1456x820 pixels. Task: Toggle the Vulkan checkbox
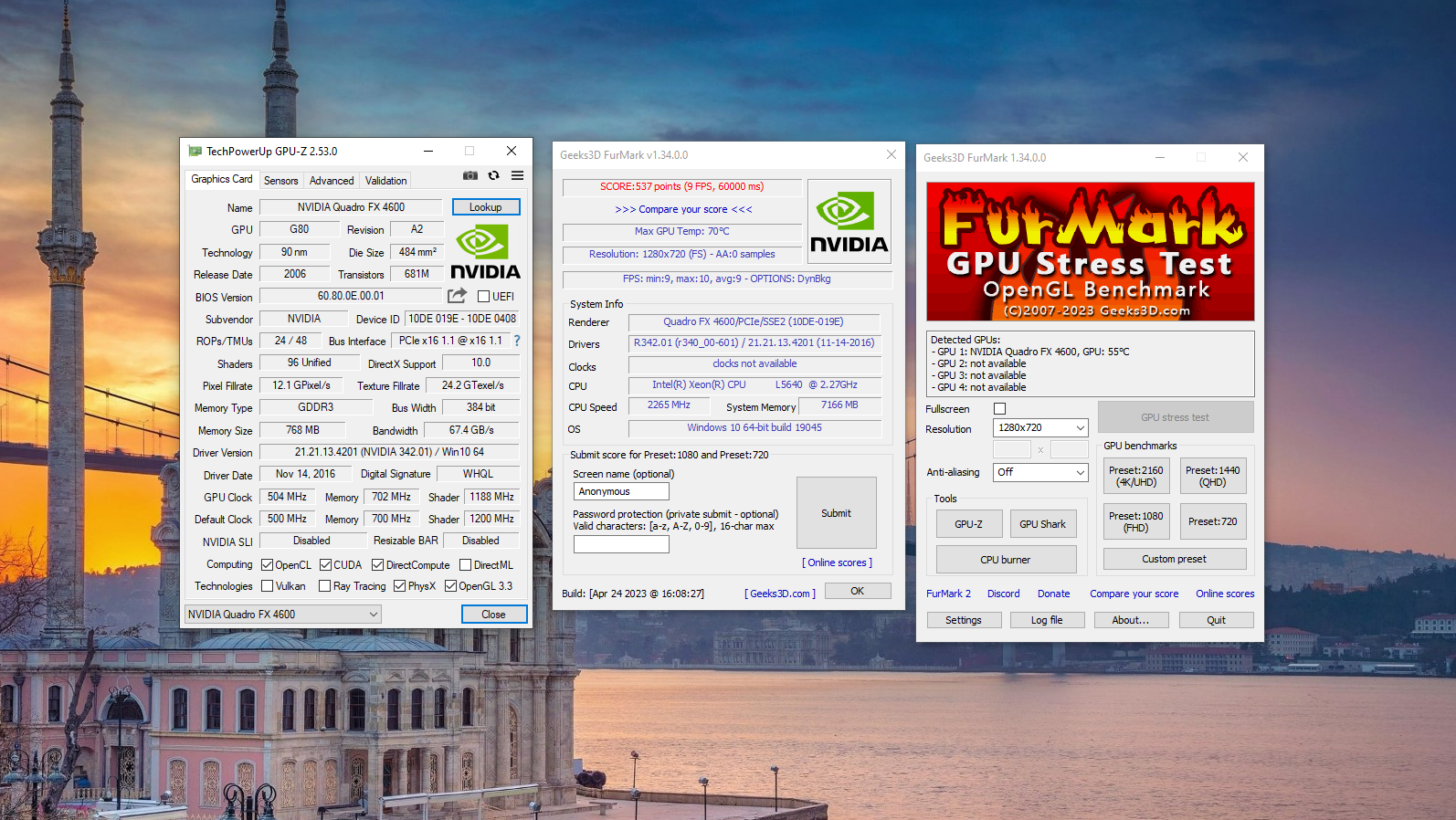[268, 586]
